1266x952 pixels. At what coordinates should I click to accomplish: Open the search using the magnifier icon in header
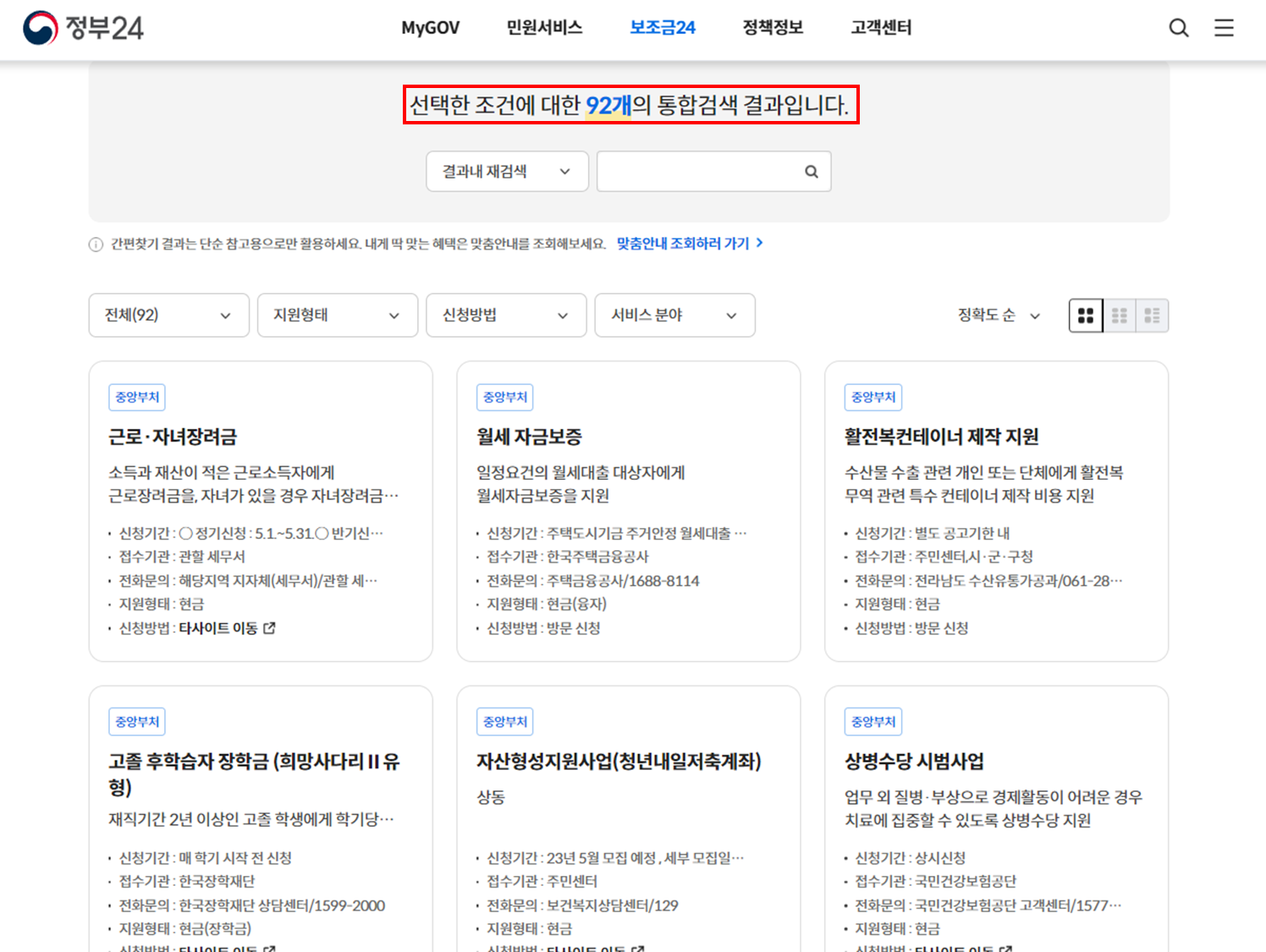[x=1179, y=28]
